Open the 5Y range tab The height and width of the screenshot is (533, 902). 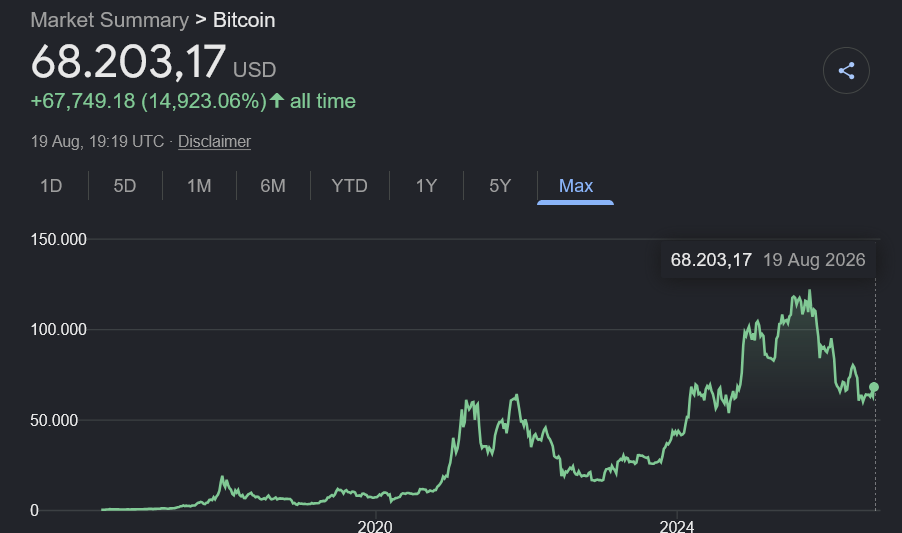tap(500, 186)
